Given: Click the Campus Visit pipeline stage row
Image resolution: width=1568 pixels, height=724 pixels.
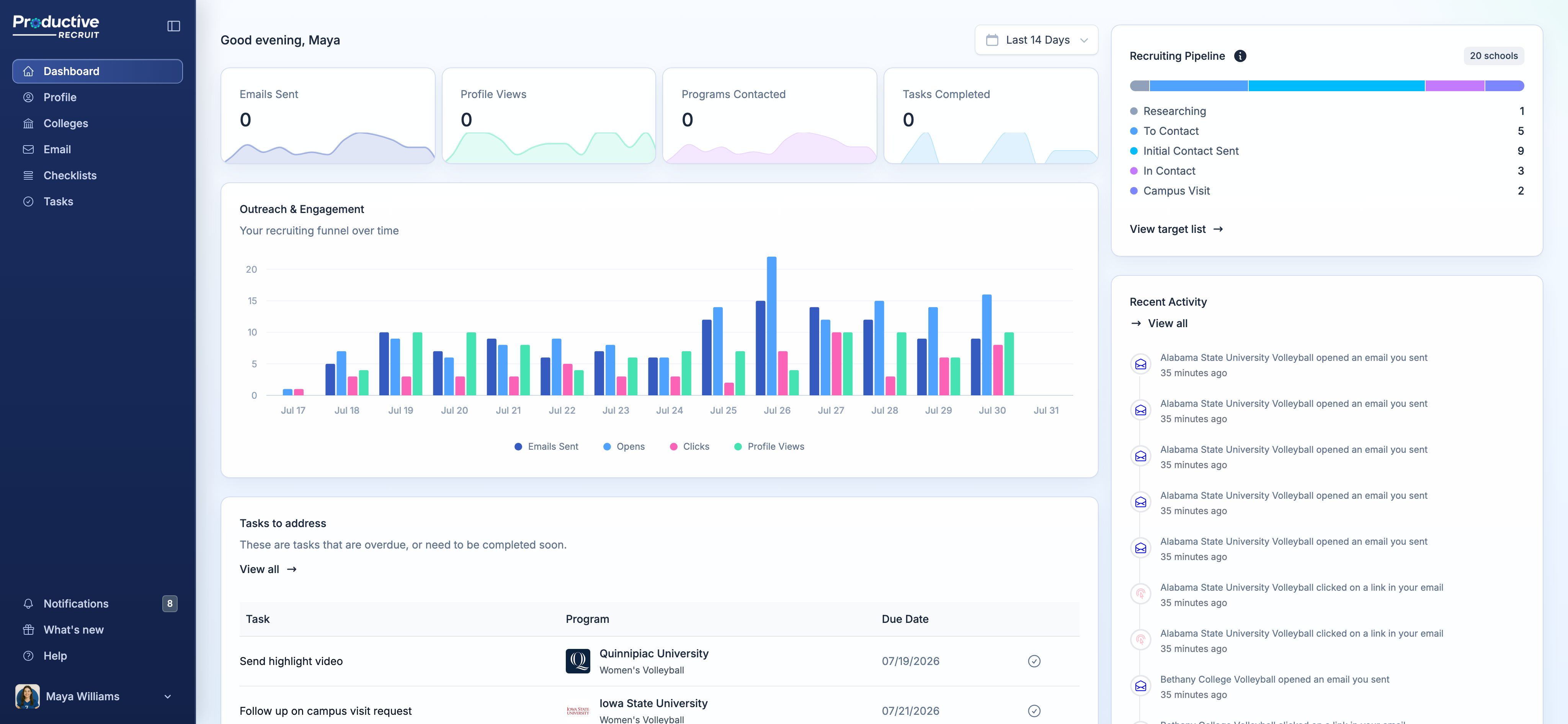Looking at the screenshot, I should tap(1326, 191).
